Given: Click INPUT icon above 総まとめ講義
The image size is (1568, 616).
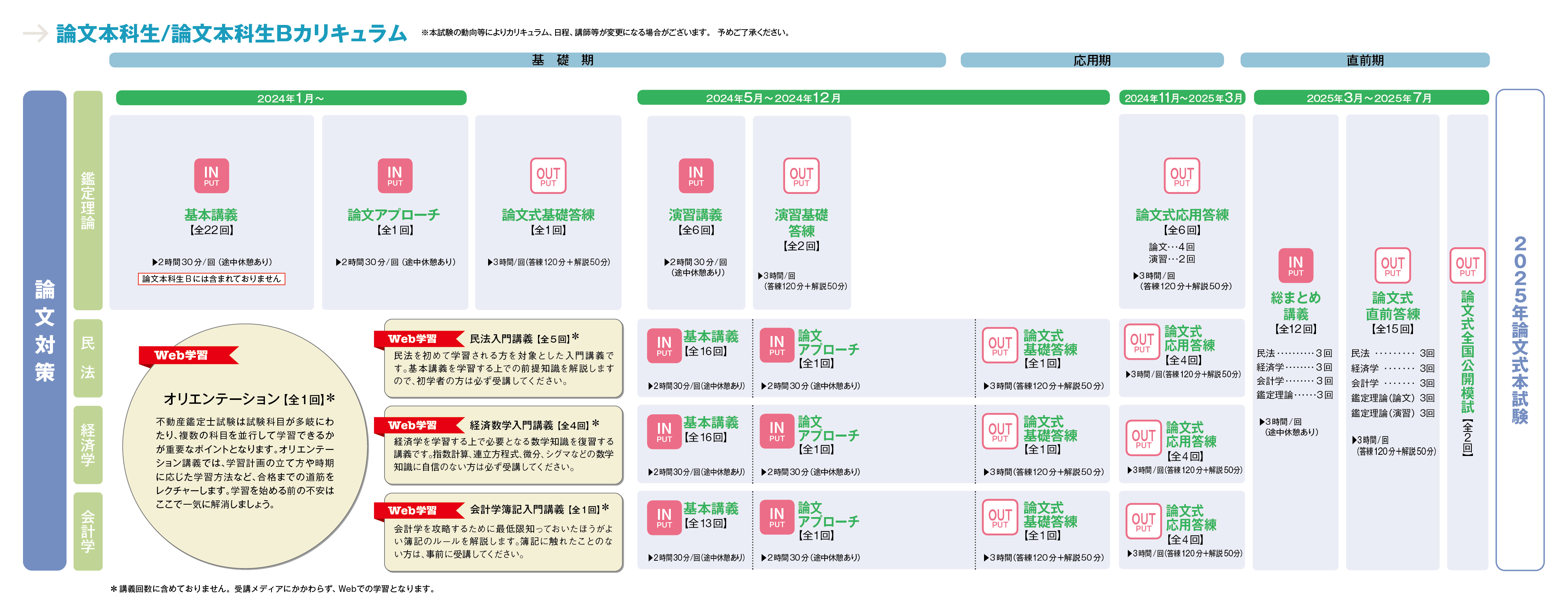Looking at the screenshot, I should point(1295,266).
